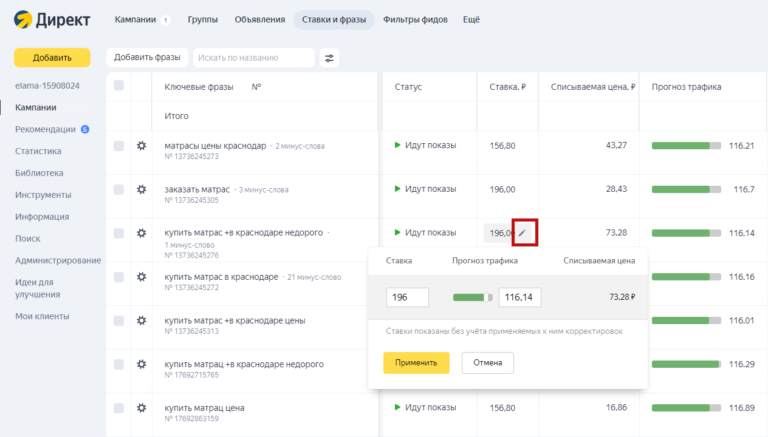Click the Яндекс Директ logo
The height and width of the screenshot is (437, 768).
[52, 20]
